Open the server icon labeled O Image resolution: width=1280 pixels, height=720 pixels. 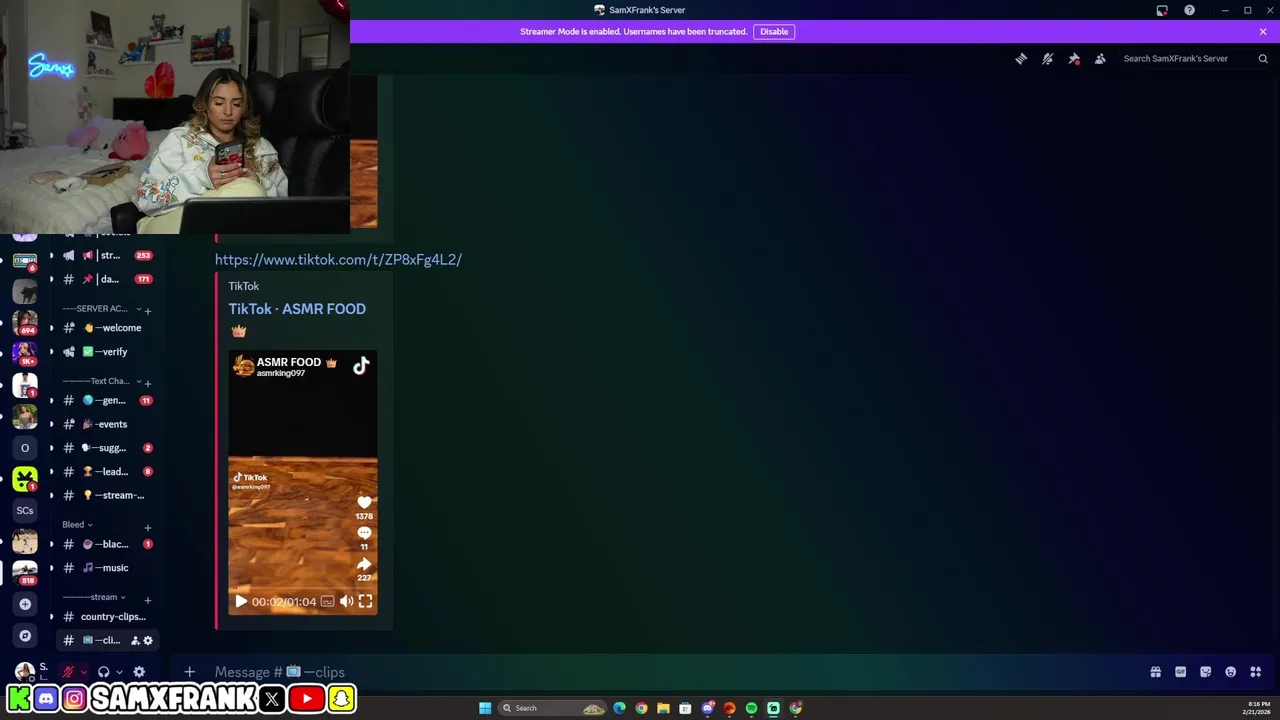click(25, 448)
